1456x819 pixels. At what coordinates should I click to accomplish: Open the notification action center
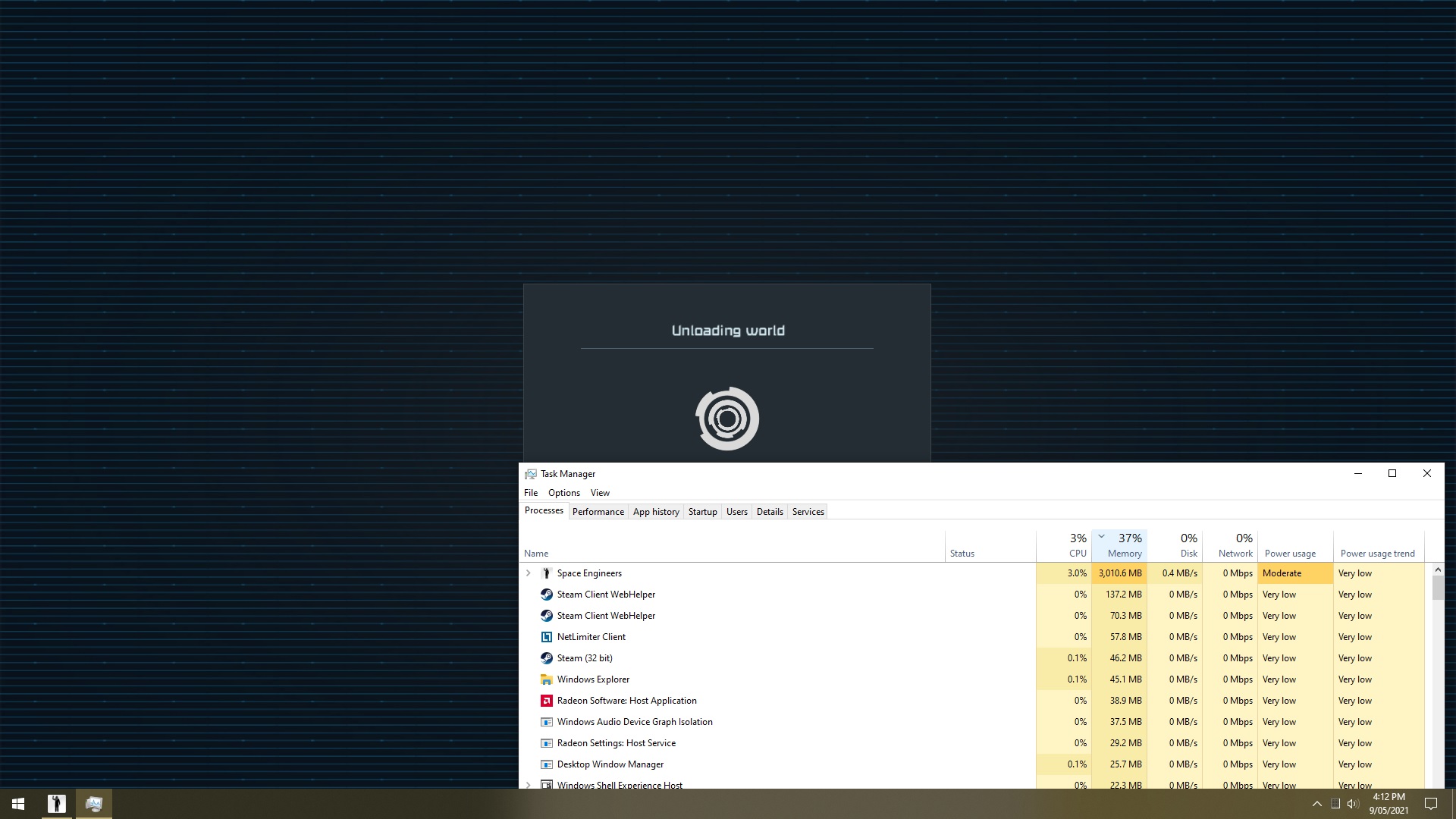coord(1431,804)
